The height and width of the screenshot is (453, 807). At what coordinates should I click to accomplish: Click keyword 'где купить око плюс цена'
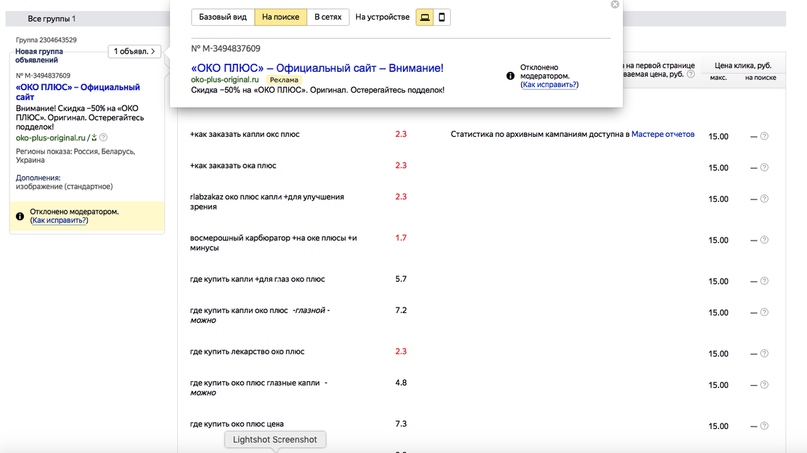[x=237, y=424]
